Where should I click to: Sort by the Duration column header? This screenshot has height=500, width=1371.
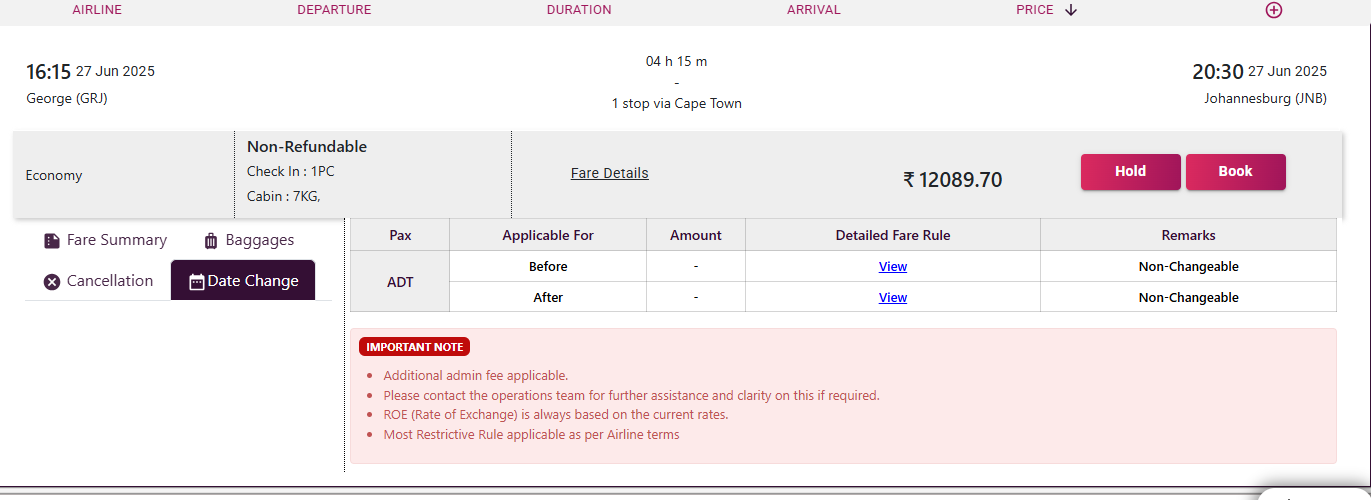click(579, 10)
